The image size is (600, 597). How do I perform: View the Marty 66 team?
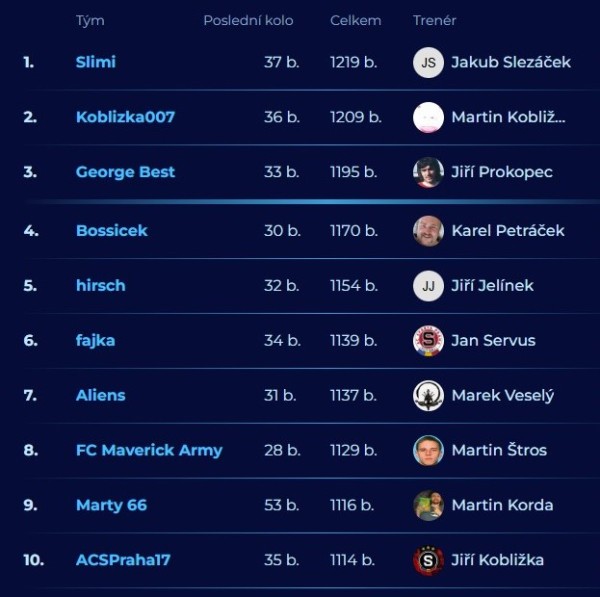pyautogui.click(x=111, y=505)
